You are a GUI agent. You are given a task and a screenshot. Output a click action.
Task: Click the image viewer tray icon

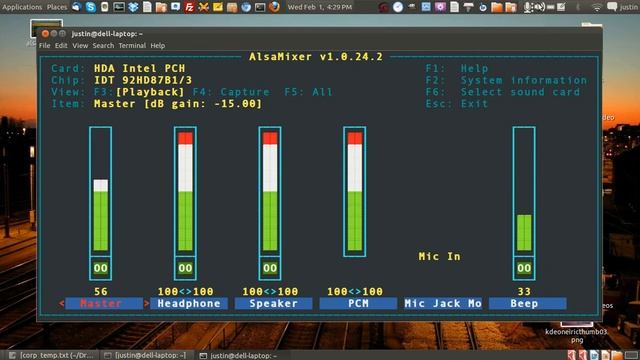[426, 7]
